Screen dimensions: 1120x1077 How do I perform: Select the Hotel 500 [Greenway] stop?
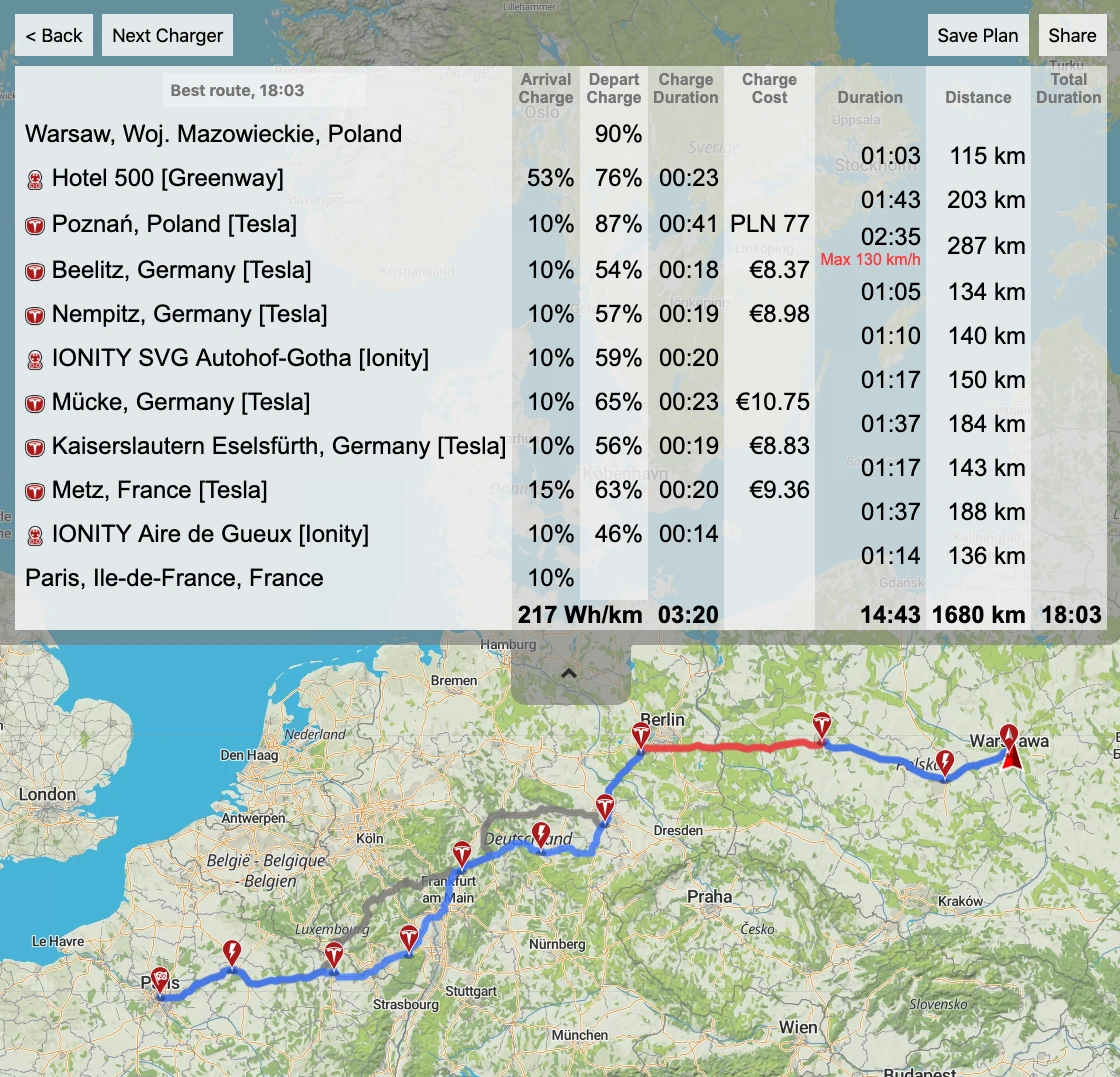coord(167,178)
